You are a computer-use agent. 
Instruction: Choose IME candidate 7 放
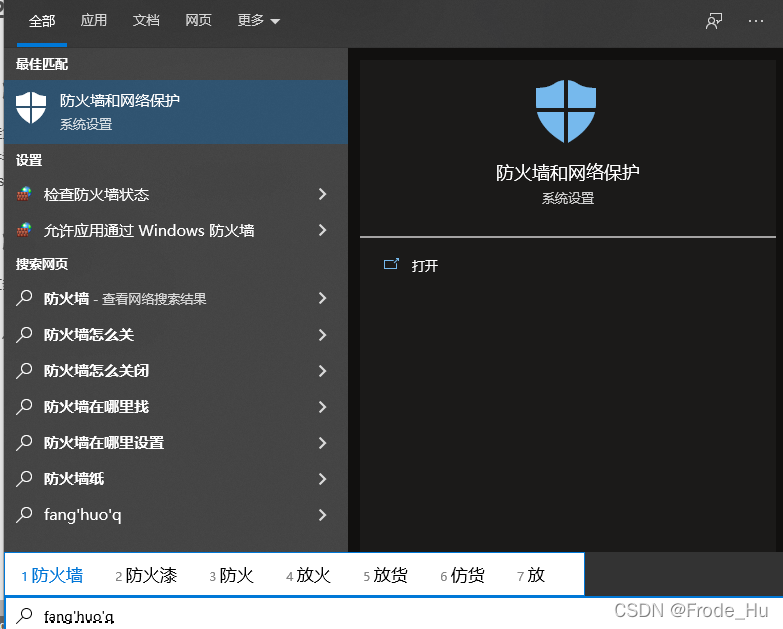coord(530,575)
